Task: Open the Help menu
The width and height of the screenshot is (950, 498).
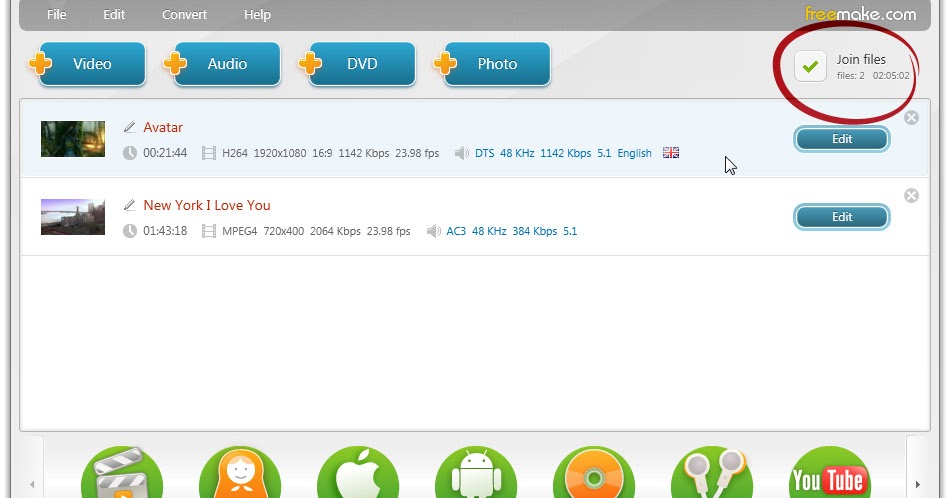Action: 257,15
